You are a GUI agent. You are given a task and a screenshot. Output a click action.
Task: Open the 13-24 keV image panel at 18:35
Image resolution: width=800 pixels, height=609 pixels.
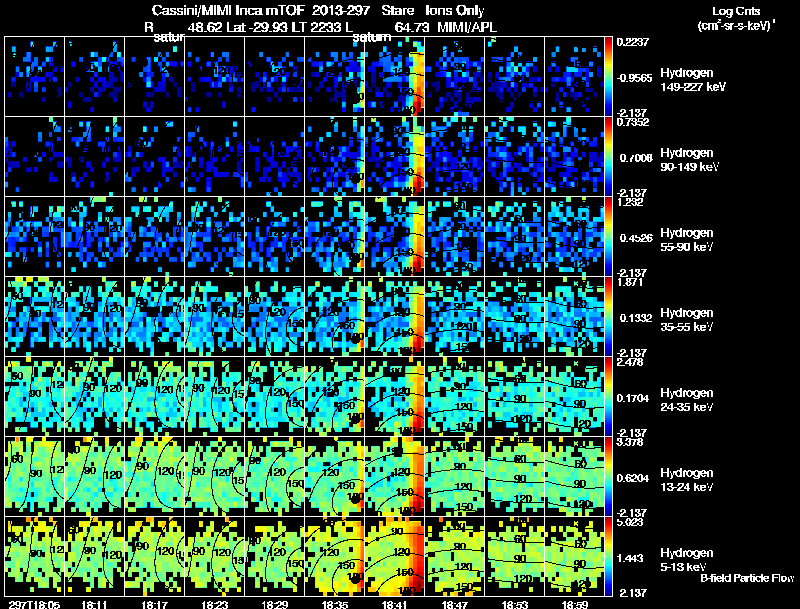335,476
